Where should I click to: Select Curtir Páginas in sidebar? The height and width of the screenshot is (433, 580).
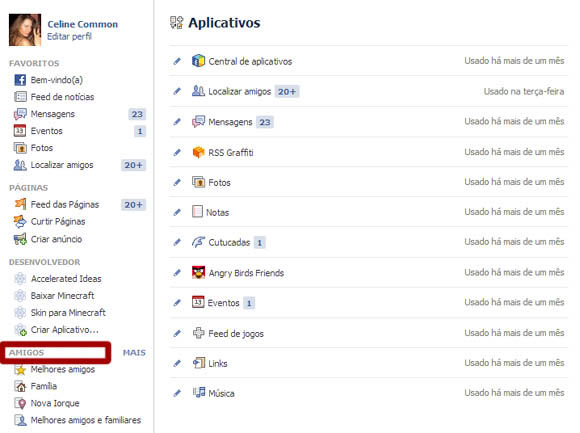(58, 221)
